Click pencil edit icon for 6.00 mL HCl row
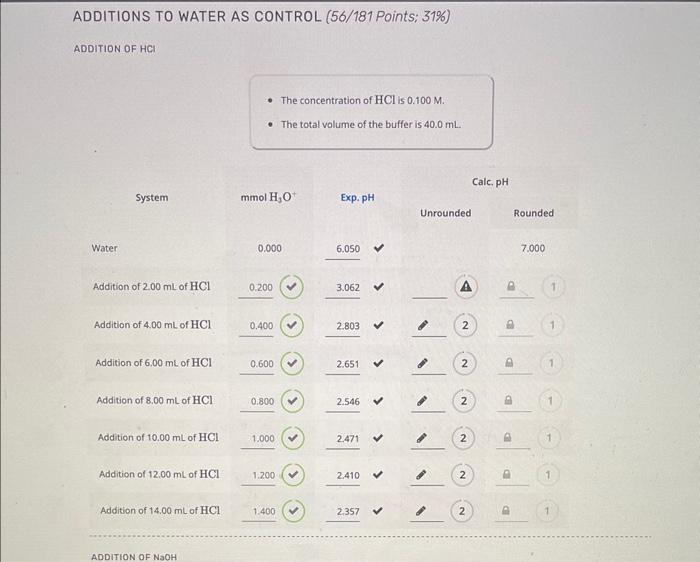Screen dimensions: 700x562 [x=422, y=363]
